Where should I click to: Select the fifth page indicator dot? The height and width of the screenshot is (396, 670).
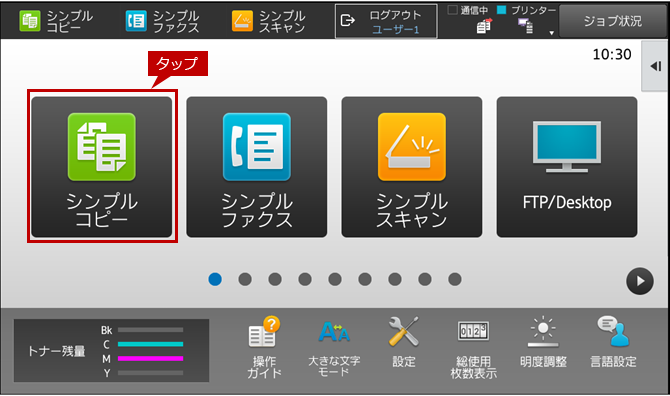click(335, 279)
